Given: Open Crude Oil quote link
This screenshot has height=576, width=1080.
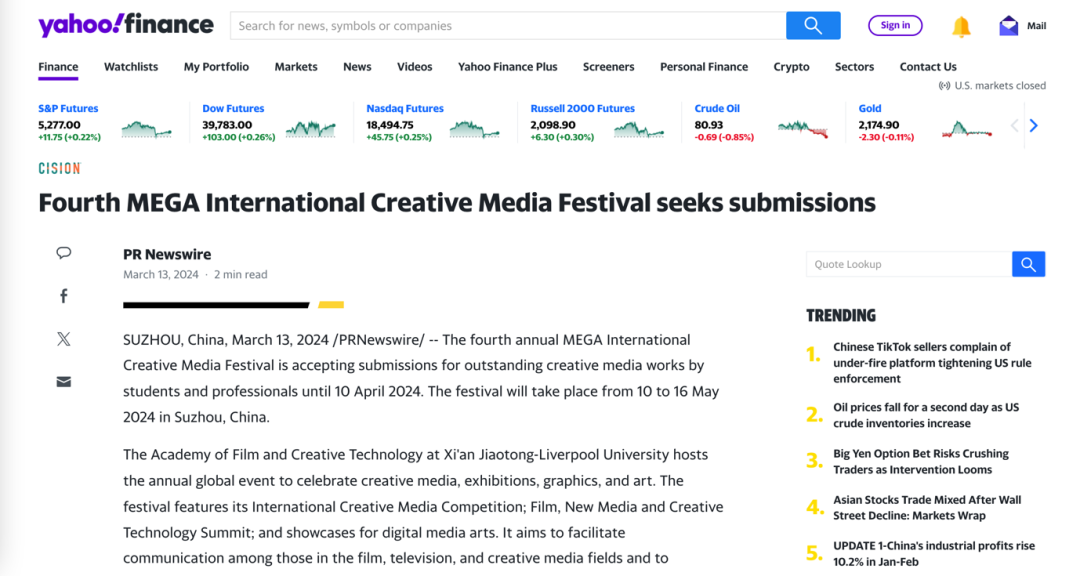Looking at the screenshot, I should (716, 108).
